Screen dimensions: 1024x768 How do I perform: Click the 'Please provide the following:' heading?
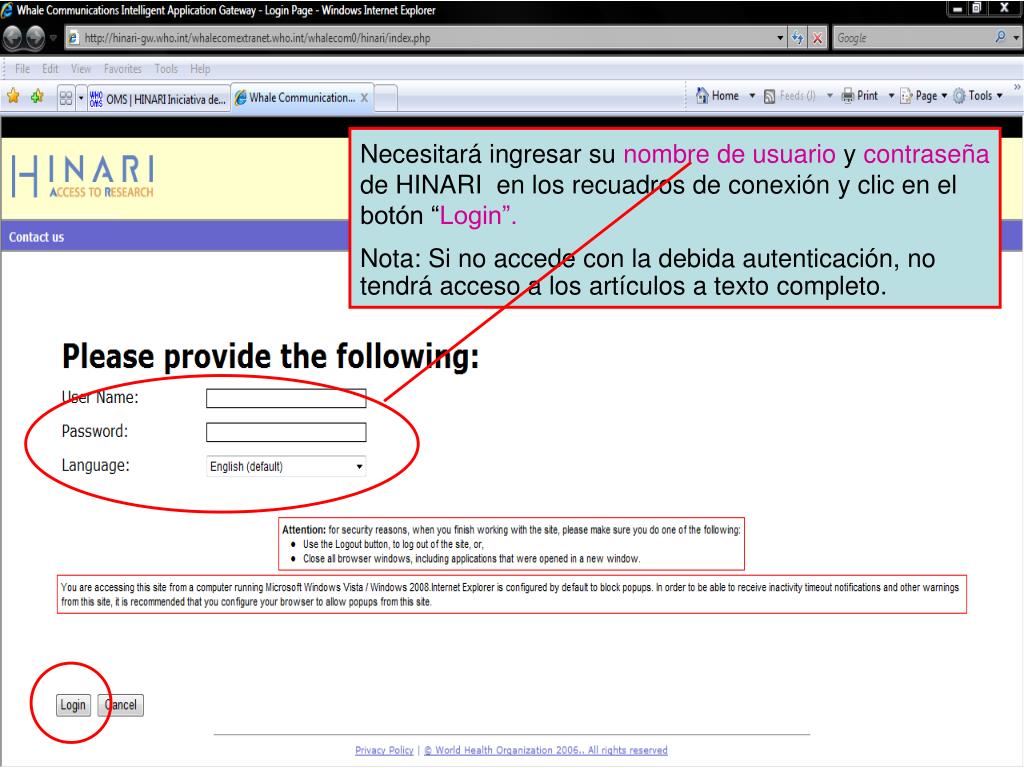(270, 357)
